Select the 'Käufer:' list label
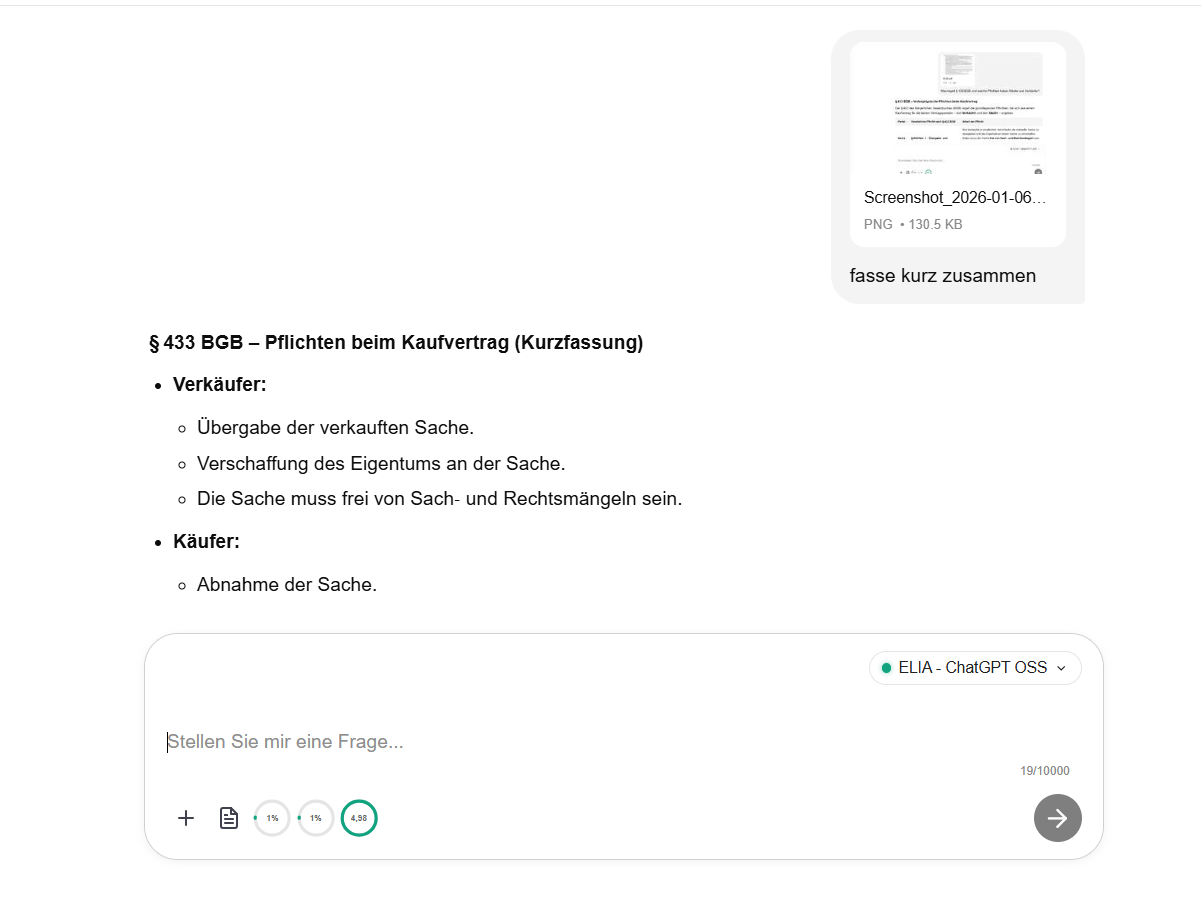The height and width of the screenshot is (901, 1201). pos(206,541)
